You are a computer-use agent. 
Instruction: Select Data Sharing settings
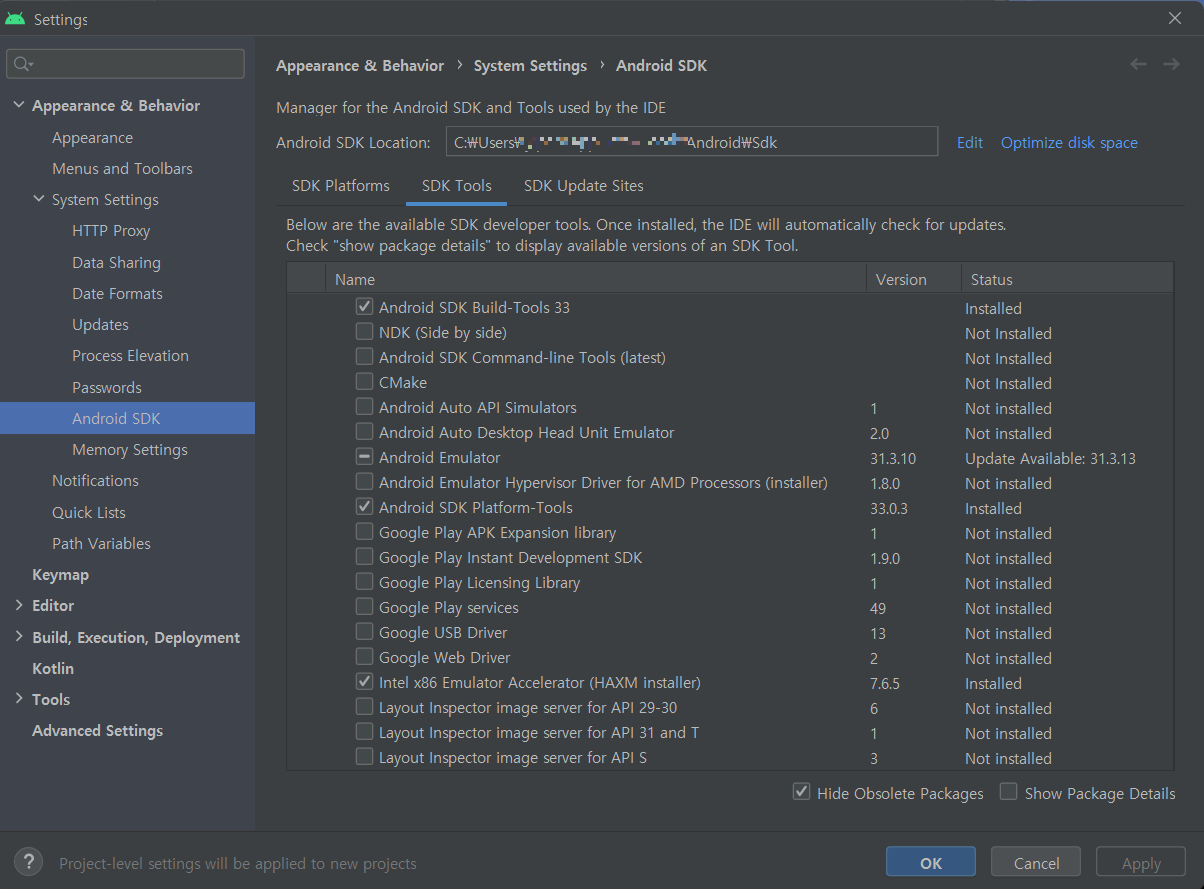click(116, 262)
